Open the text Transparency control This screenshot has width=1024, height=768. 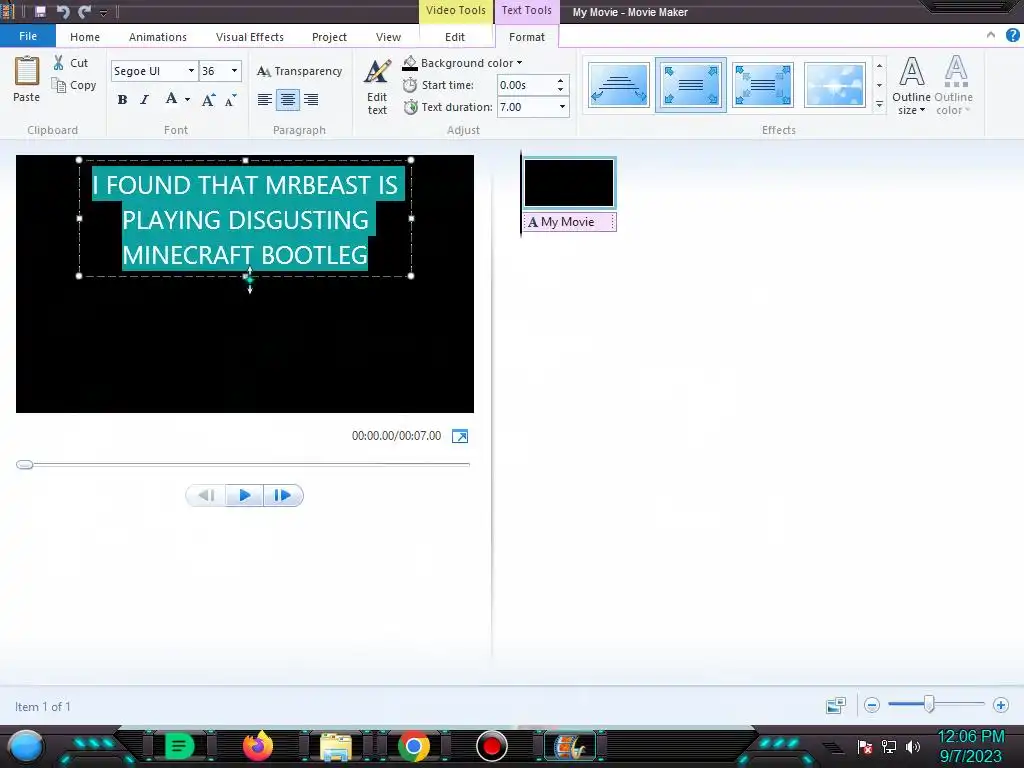pyautogui.click(x=299, y=71)
